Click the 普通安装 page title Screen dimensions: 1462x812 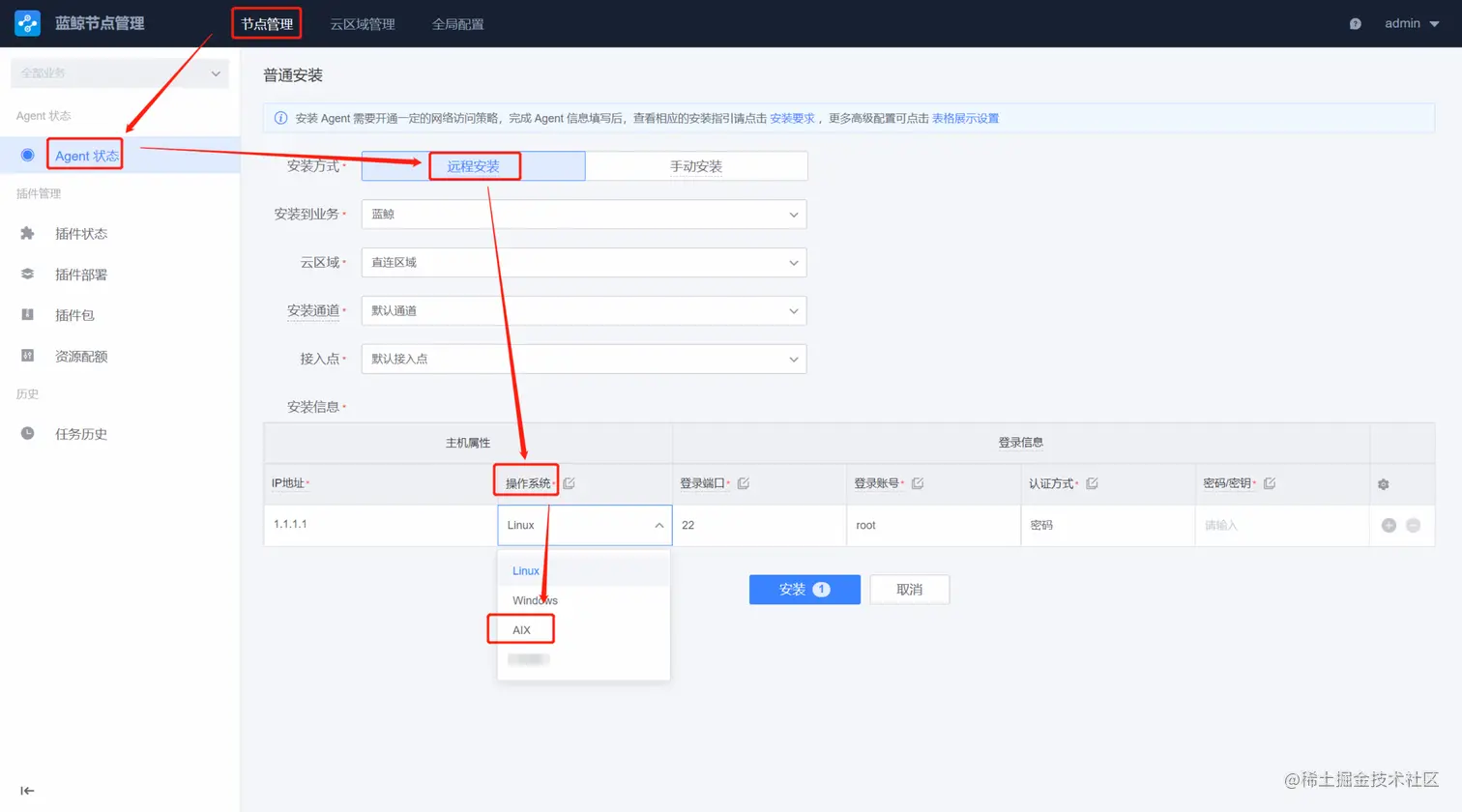(x=293, y=75)
